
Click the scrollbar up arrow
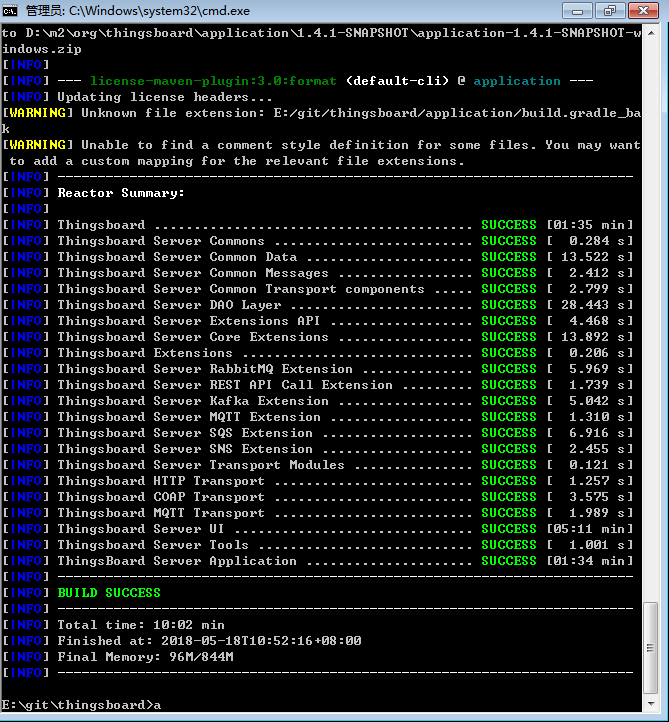651,33
